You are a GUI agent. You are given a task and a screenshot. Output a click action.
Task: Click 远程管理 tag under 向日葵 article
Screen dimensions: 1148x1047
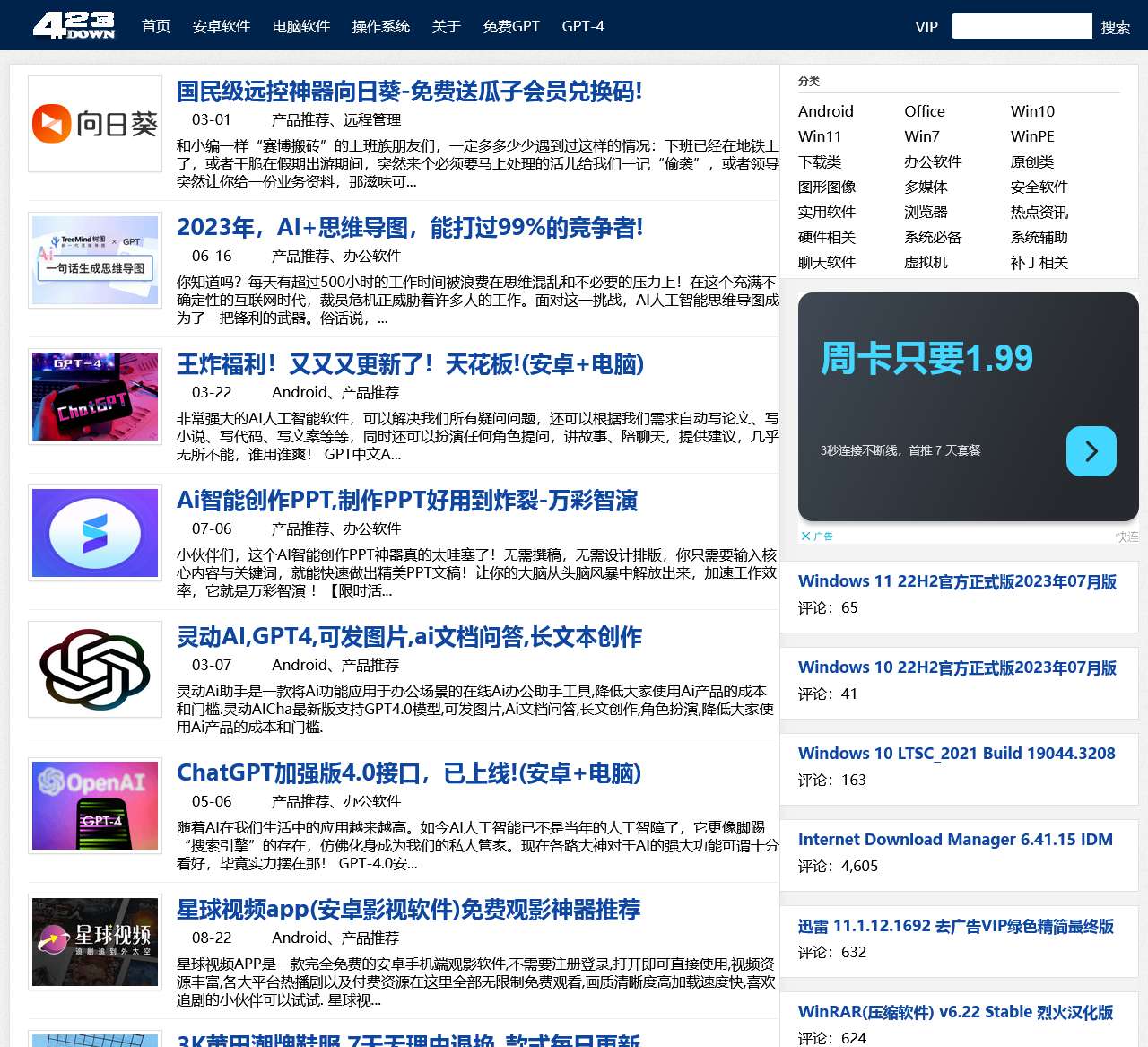(372, 119)
